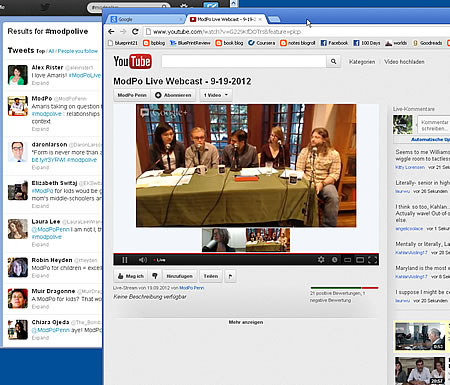Click the likes and dislikes rating bar
Image resolution: width=450 pixels, height=385 pixels.
tap(344, 288)
